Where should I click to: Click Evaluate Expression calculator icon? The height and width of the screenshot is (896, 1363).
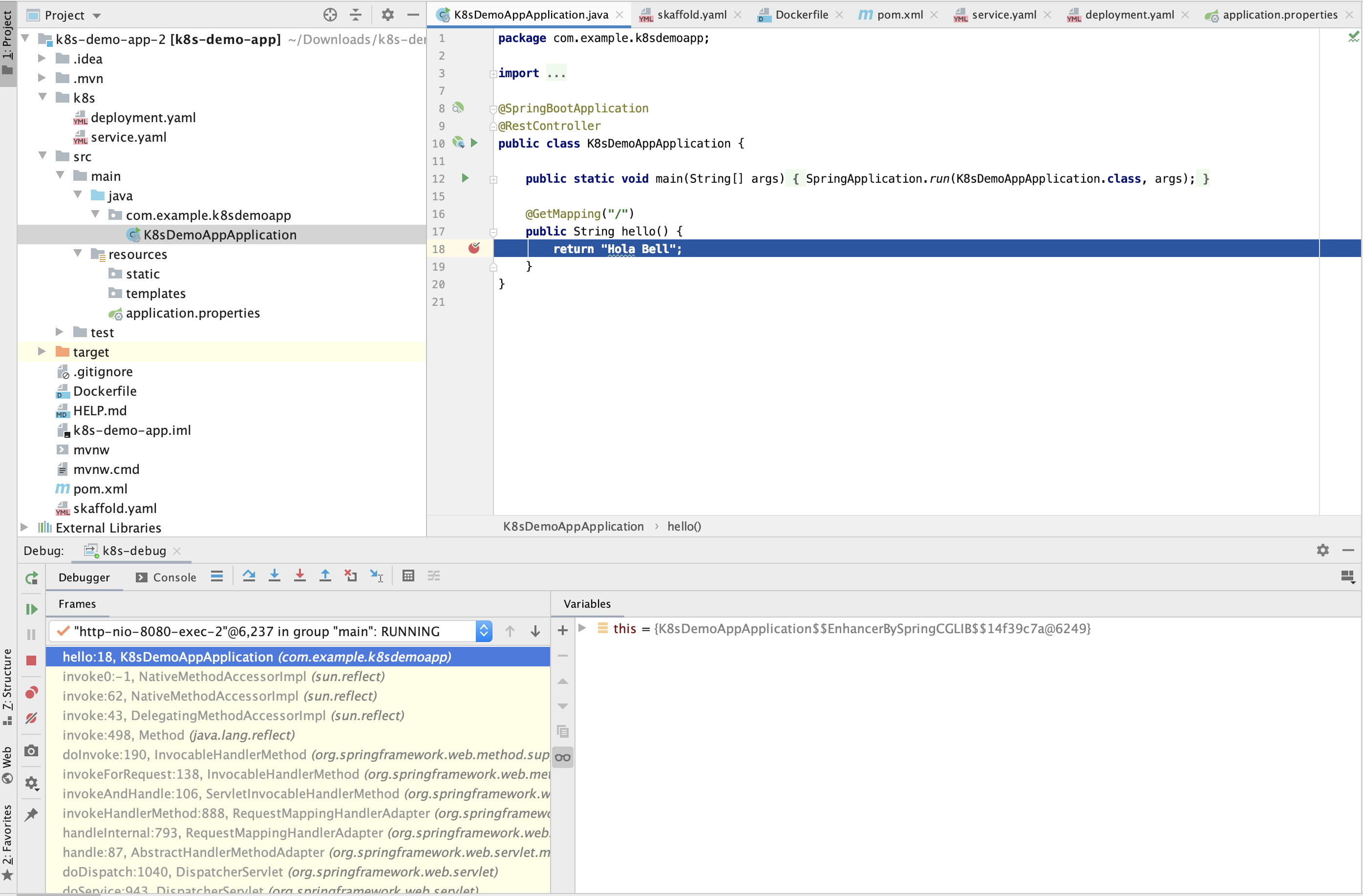[408, 576]
